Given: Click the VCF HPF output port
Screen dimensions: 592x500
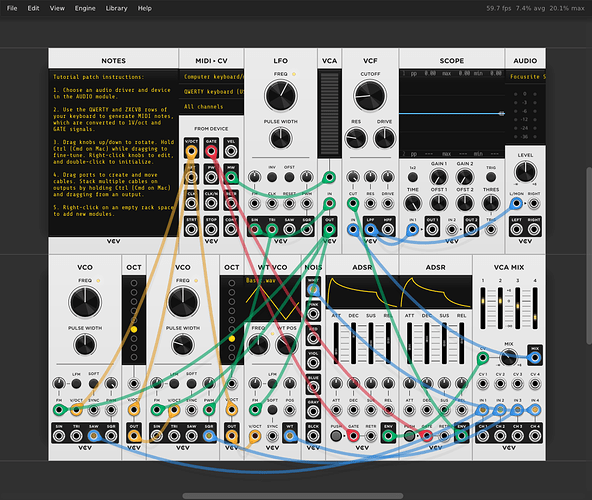Looking at the screenshot, I should (388, 229).
